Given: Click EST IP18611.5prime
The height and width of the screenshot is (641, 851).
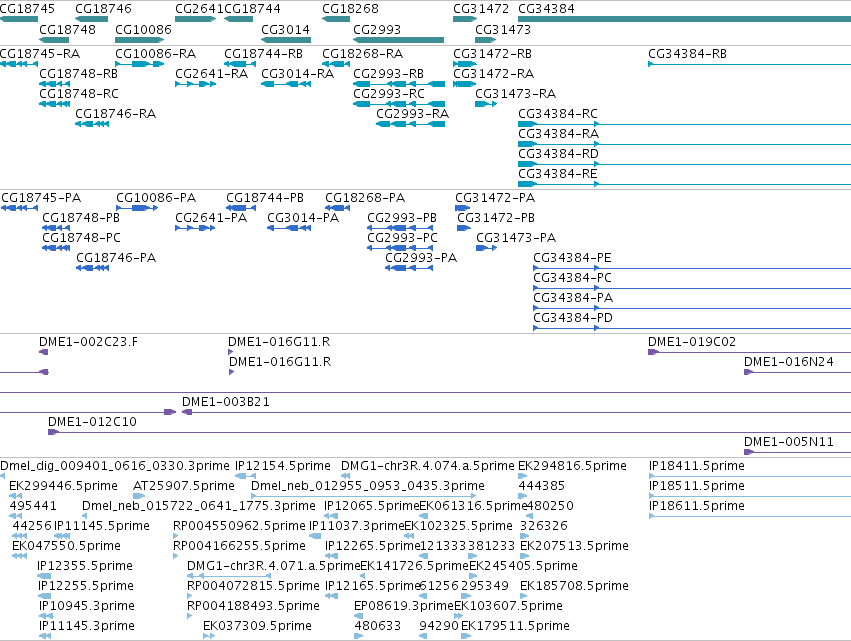Looking at the screenshot, I should 697,506.
